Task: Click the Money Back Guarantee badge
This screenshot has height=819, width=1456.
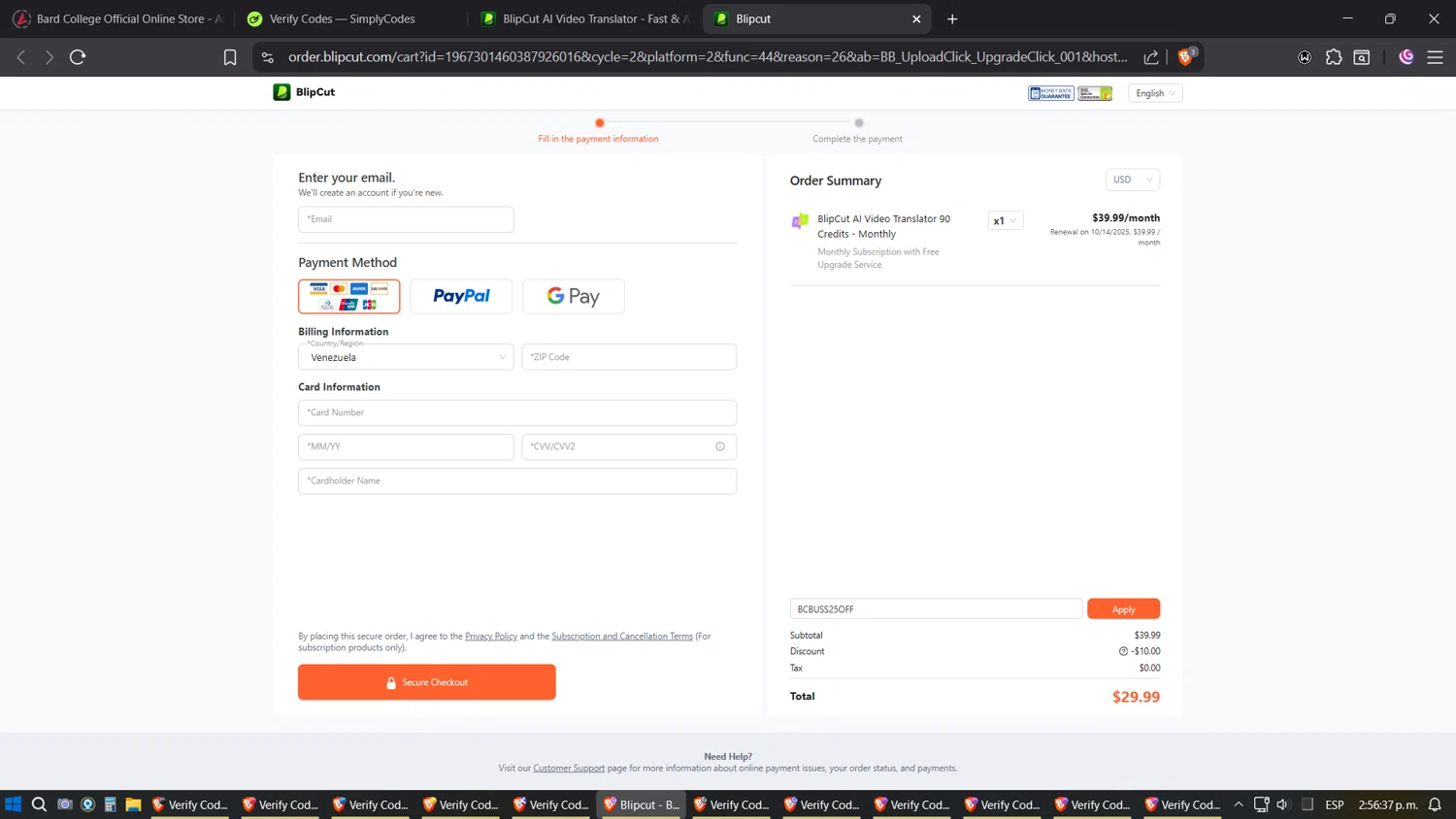Action: click(1051, 93)
